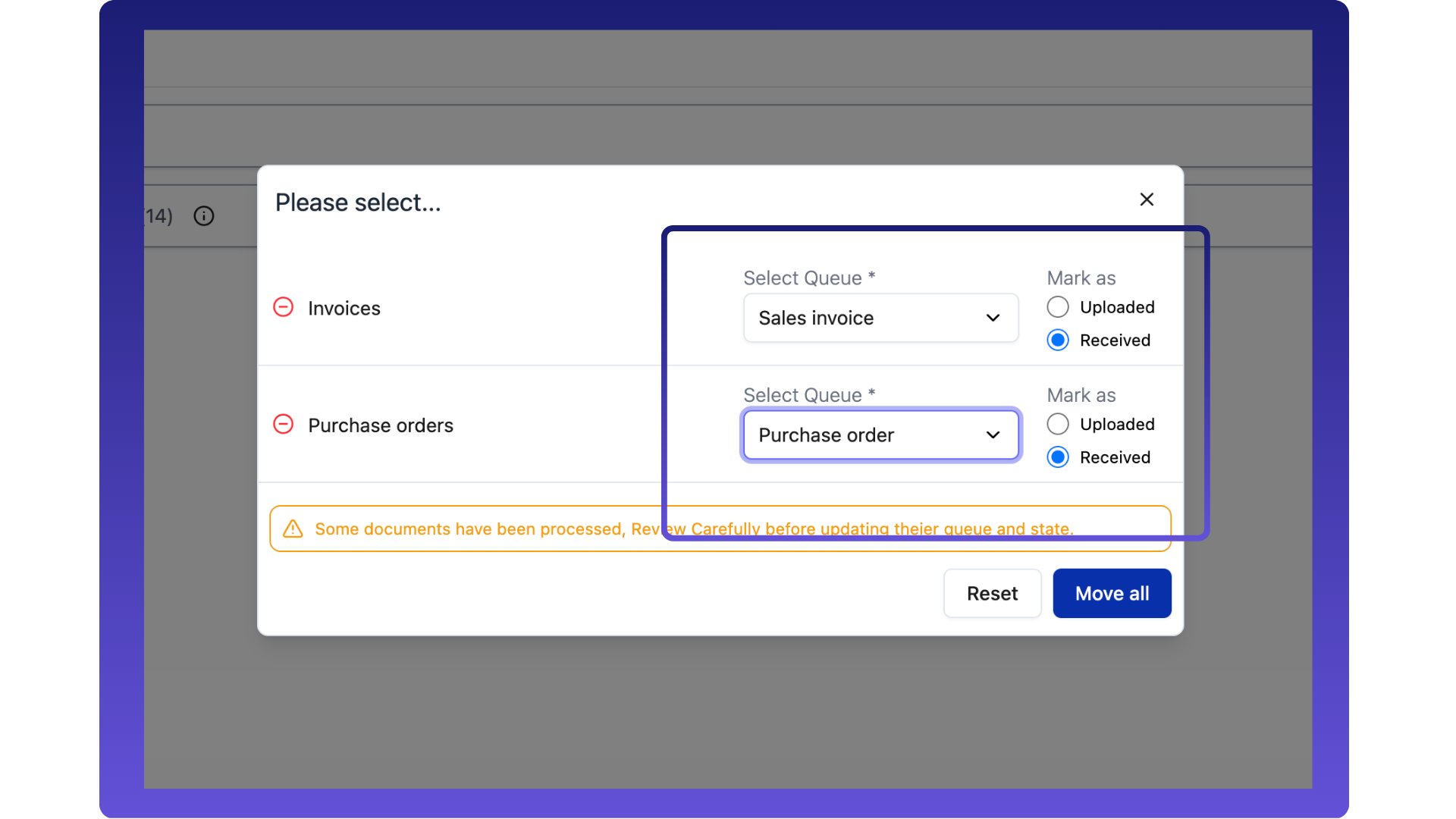This screenshot has width=1456, height=819.
Task: Click the info circle icon near (14)
Action: (x=203, y=216)
